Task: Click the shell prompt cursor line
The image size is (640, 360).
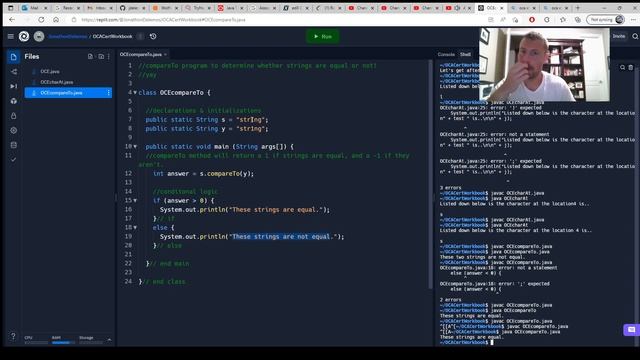Action: [x=467, y=342]
